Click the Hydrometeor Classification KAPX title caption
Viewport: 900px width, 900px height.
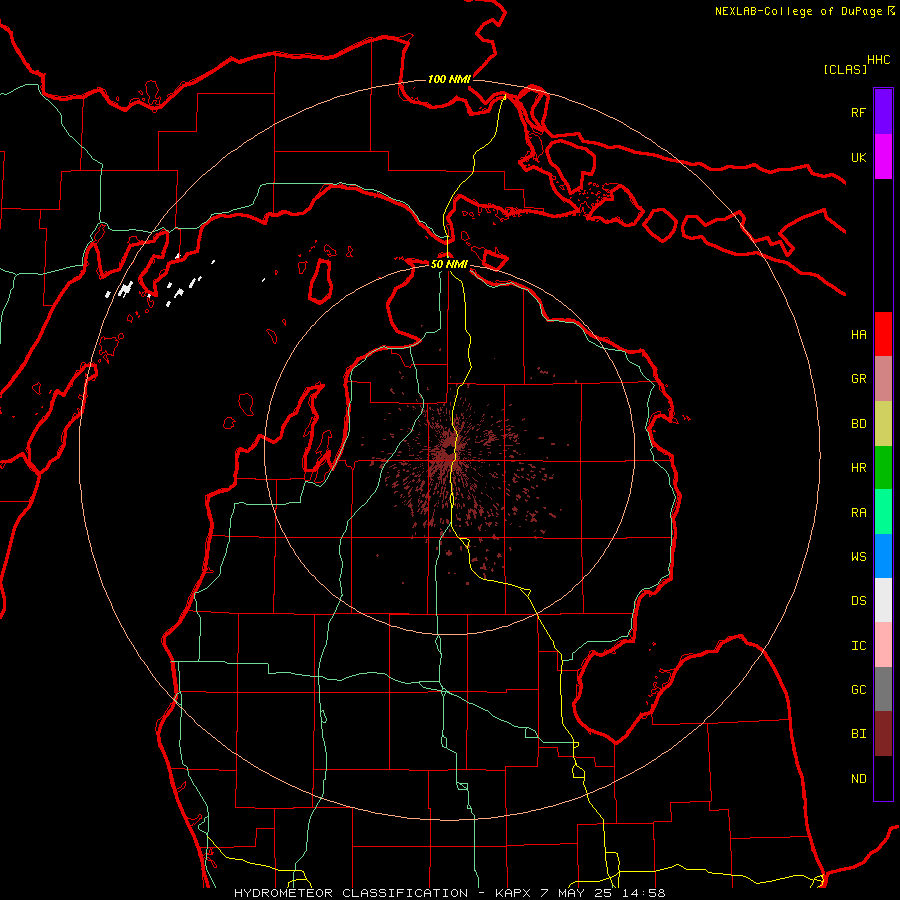point(449,893)
